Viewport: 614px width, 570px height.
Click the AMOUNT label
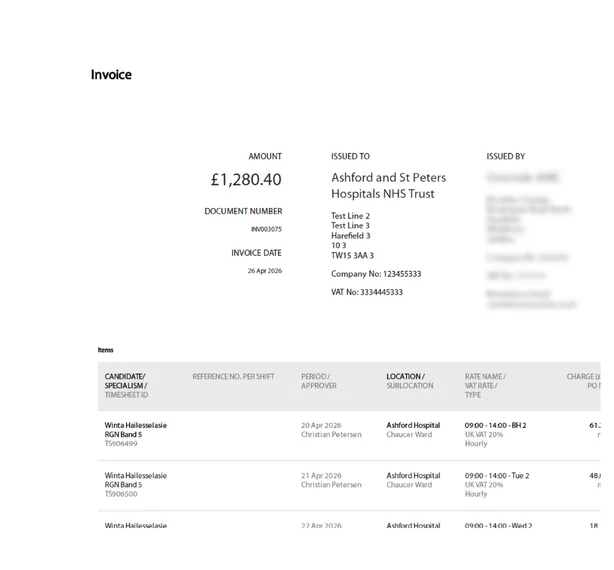[265, 156]
